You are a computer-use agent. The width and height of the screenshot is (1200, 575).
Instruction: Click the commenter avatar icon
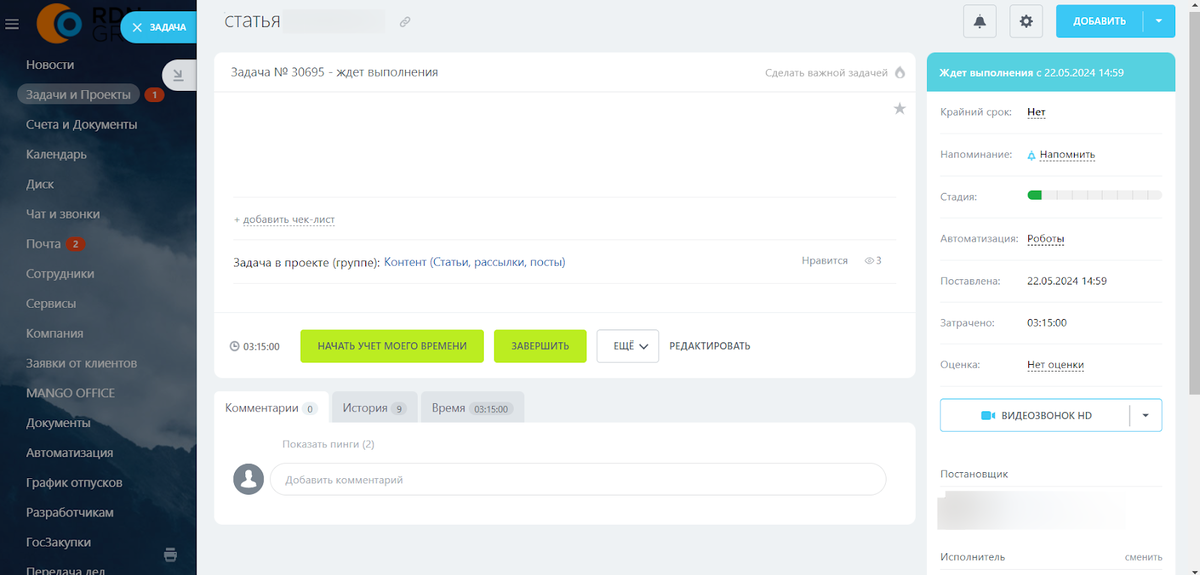(x=248, y=479)
